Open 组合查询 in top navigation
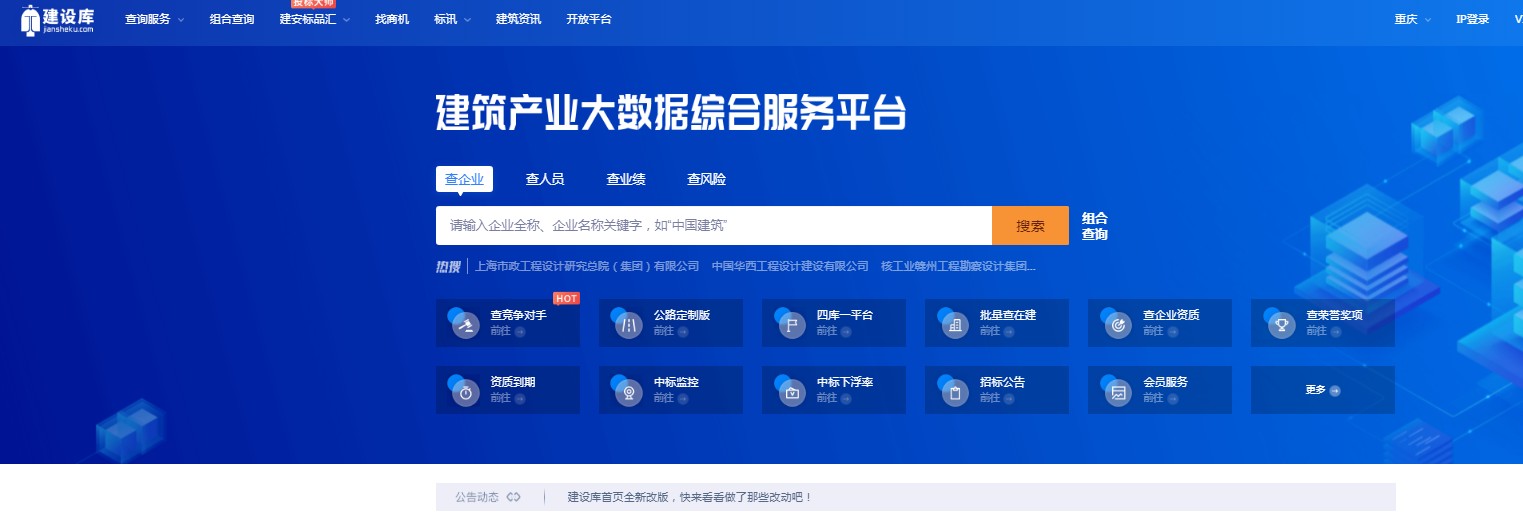The width and height of the screenshot is (1523, 526). (x=232, y=19)
